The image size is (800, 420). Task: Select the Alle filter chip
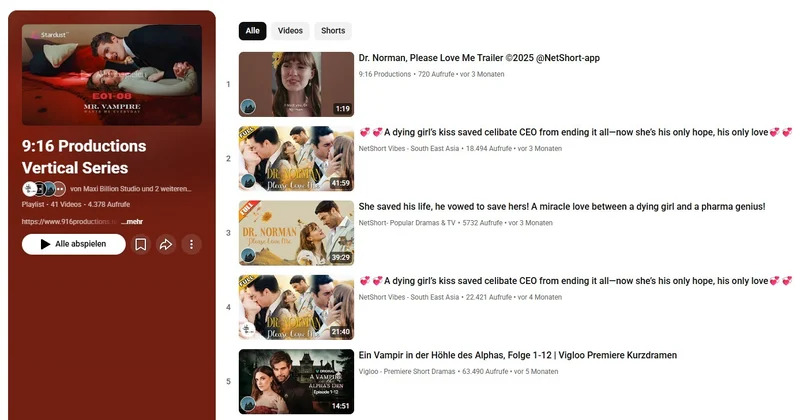[252, 31]
